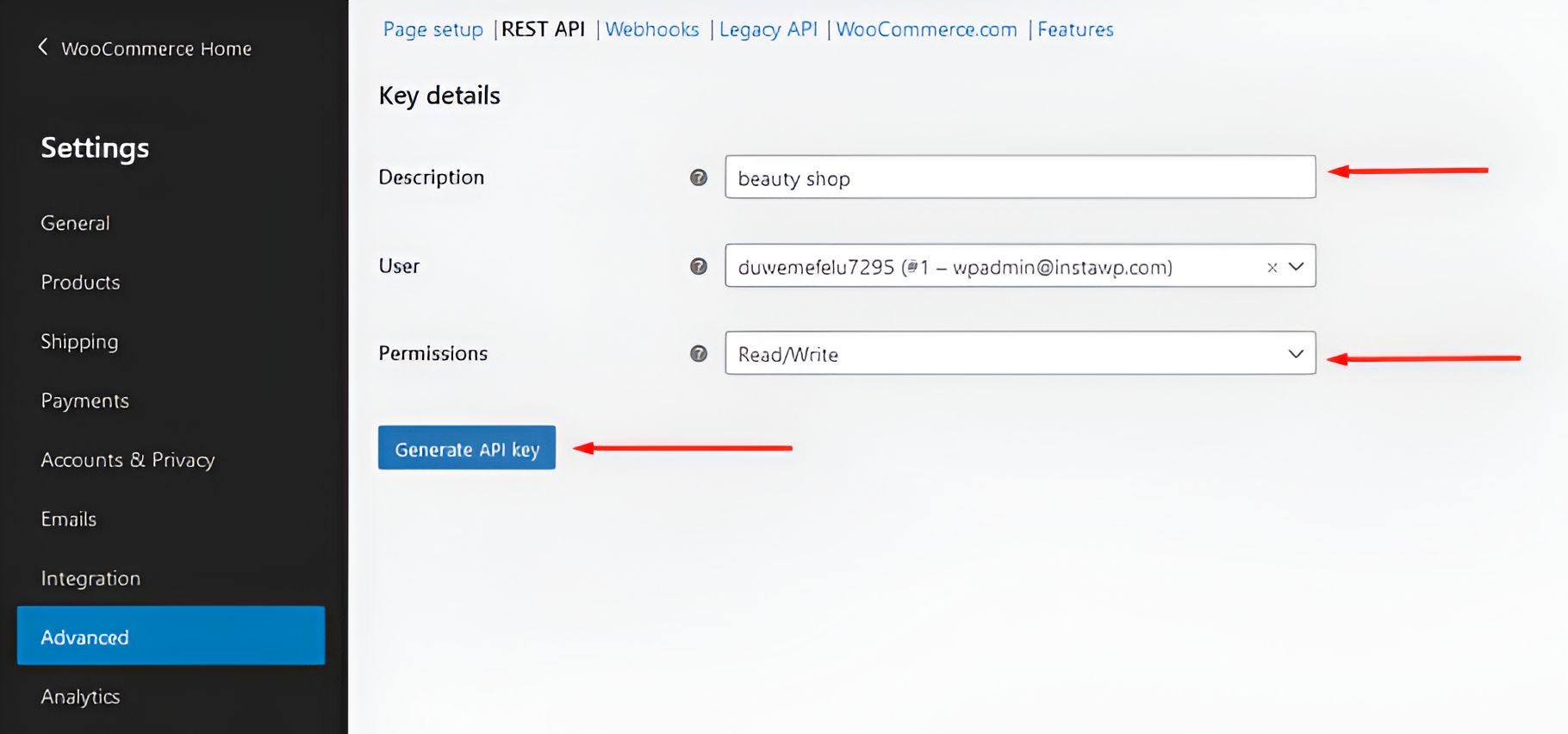Go to the Legacy API tab
Screen dimensions: 1568x734
768,29
